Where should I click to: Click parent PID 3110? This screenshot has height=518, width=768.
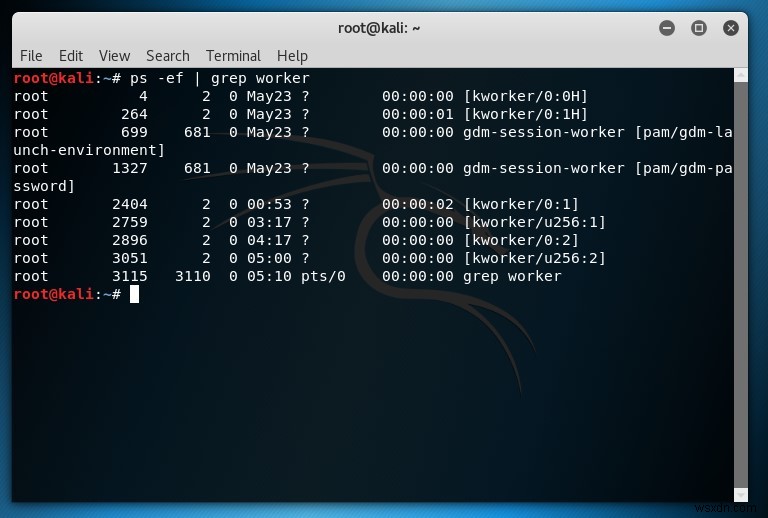pyautogui.click(x=192, y=277)
